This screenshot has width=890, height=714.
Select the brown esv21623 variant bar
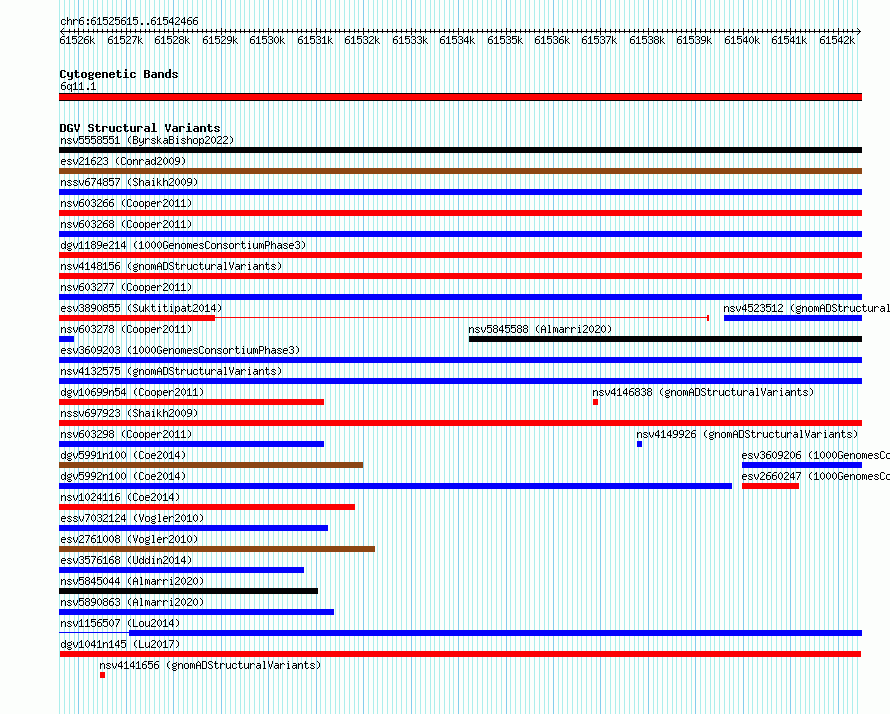[460, 171]
